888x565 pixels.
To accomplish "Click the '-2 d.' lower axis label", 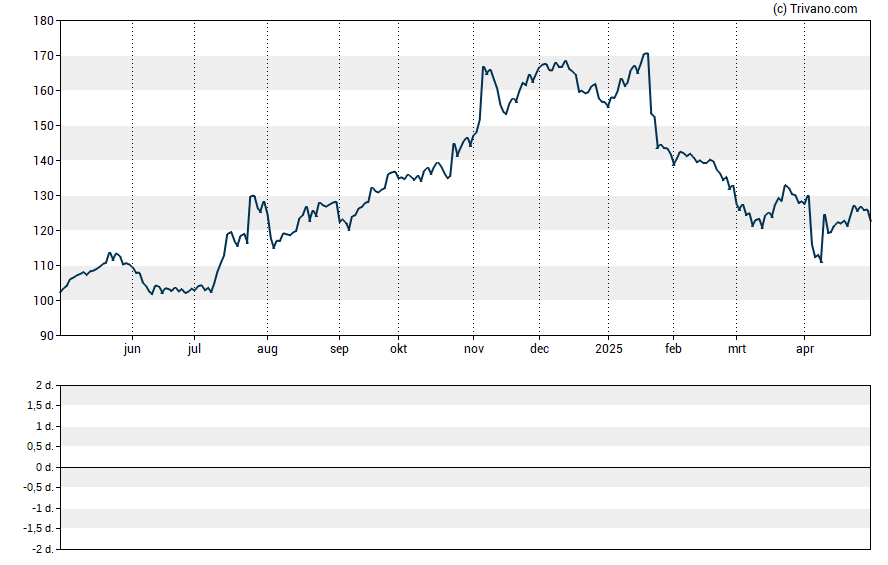I will 42,549.
